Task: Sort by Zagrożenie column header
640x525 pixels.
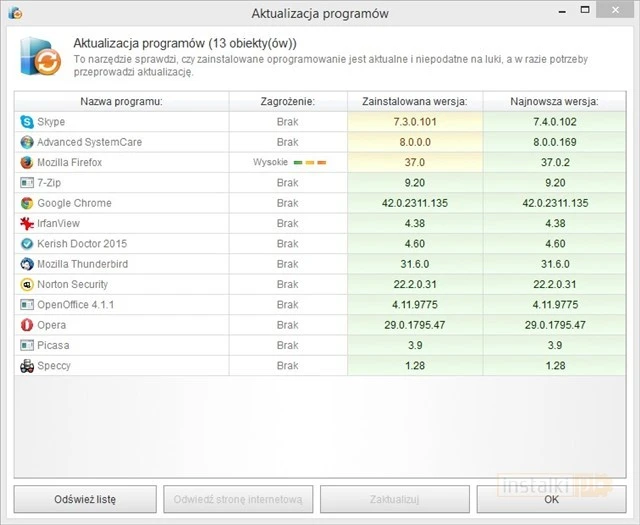Action: [288, 101]
